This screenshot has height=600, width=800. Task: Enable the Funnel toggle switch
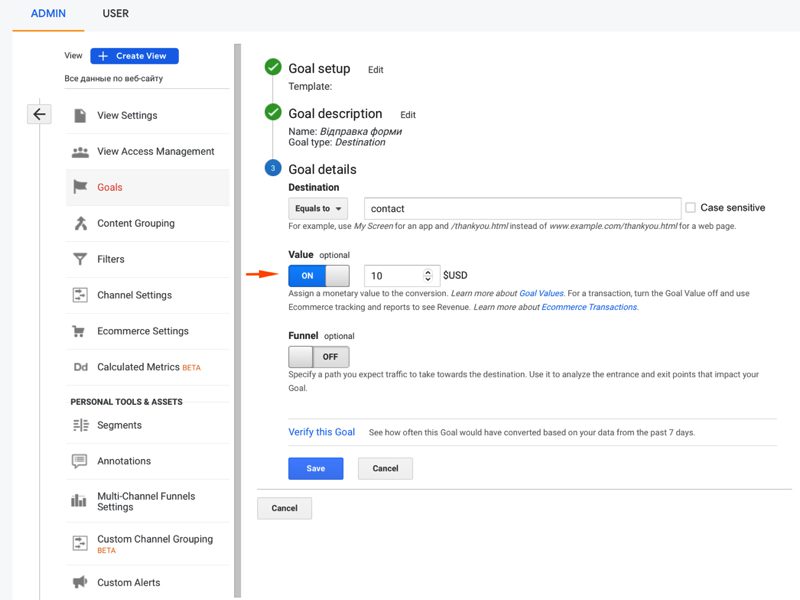tap(318, 357)
